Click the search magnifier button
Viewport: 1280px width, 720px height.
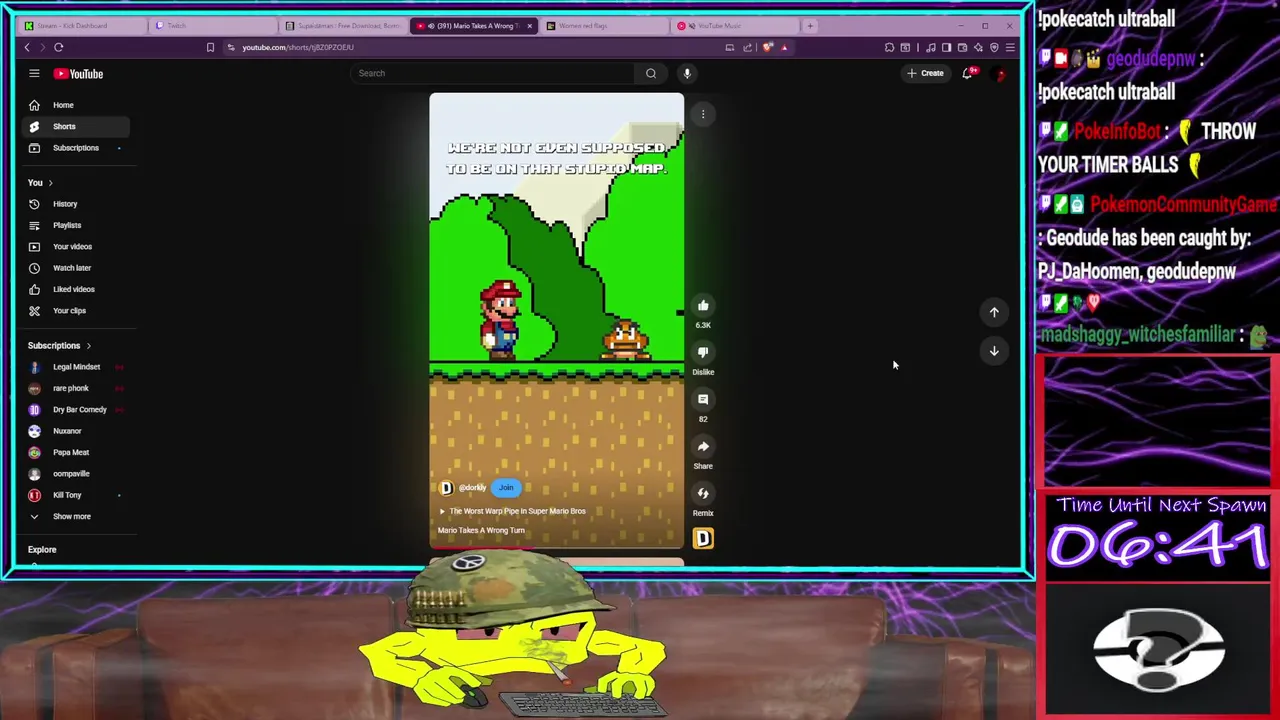[x=651, y=73]
